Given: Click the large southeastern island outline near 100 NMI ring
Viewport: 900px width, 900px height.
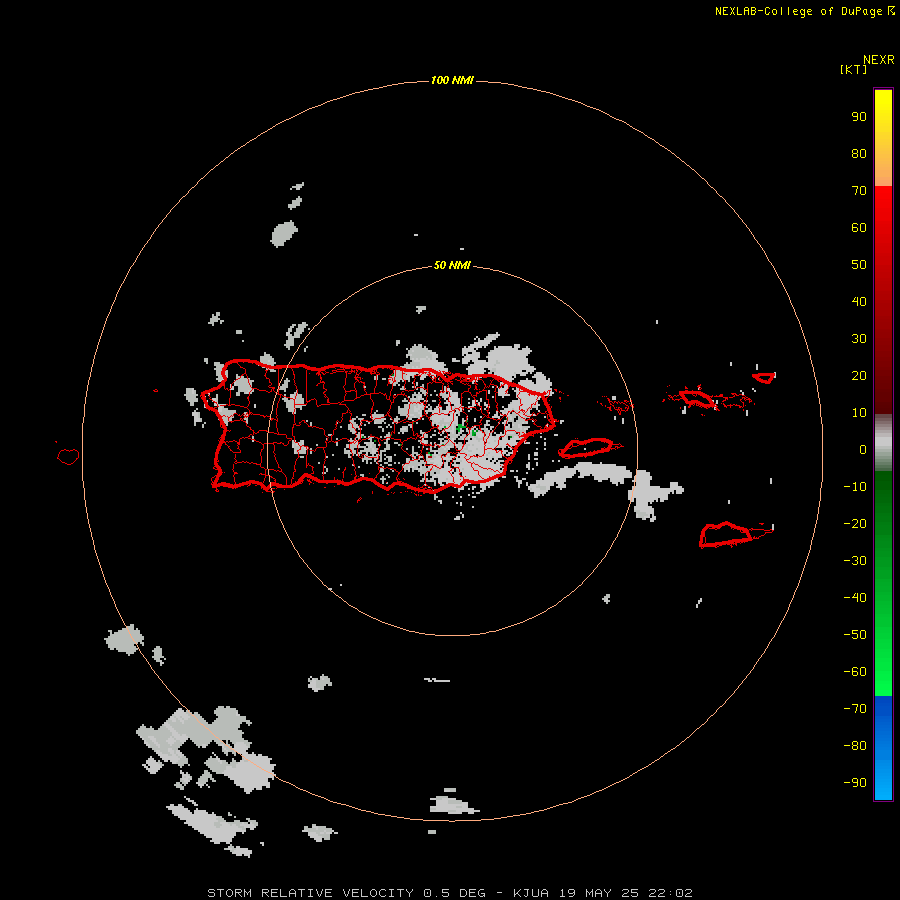Looking at the screenshot, I should pyautogui.click(x=725, y=535).
